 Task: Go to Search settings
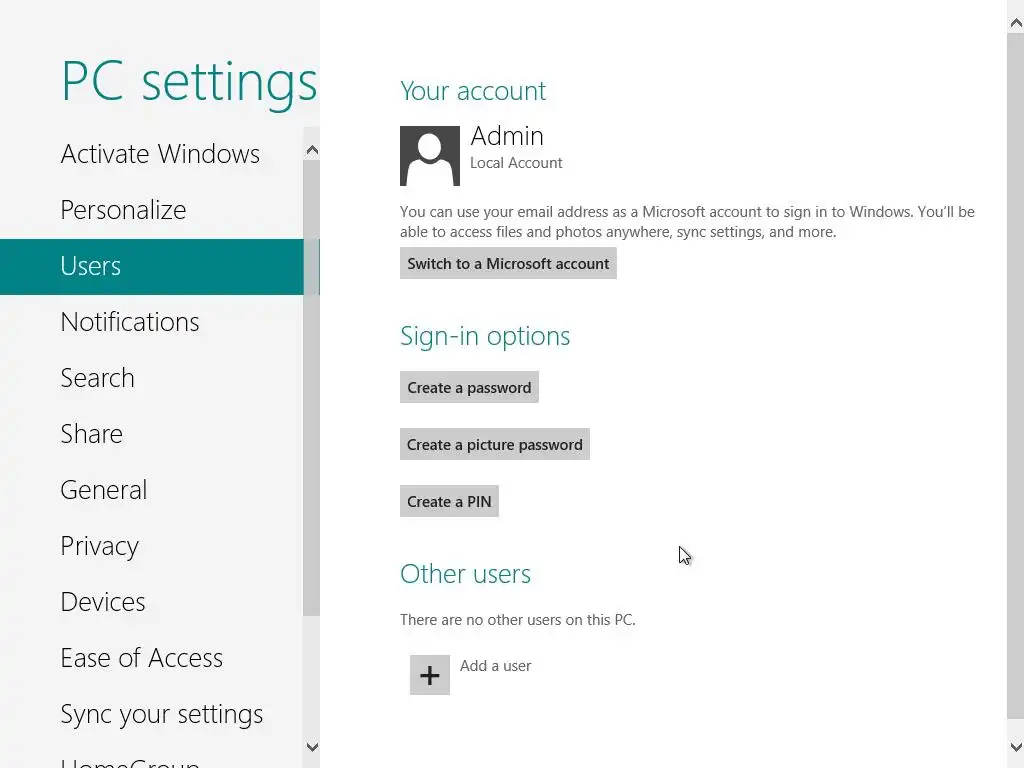coord(97,378)
